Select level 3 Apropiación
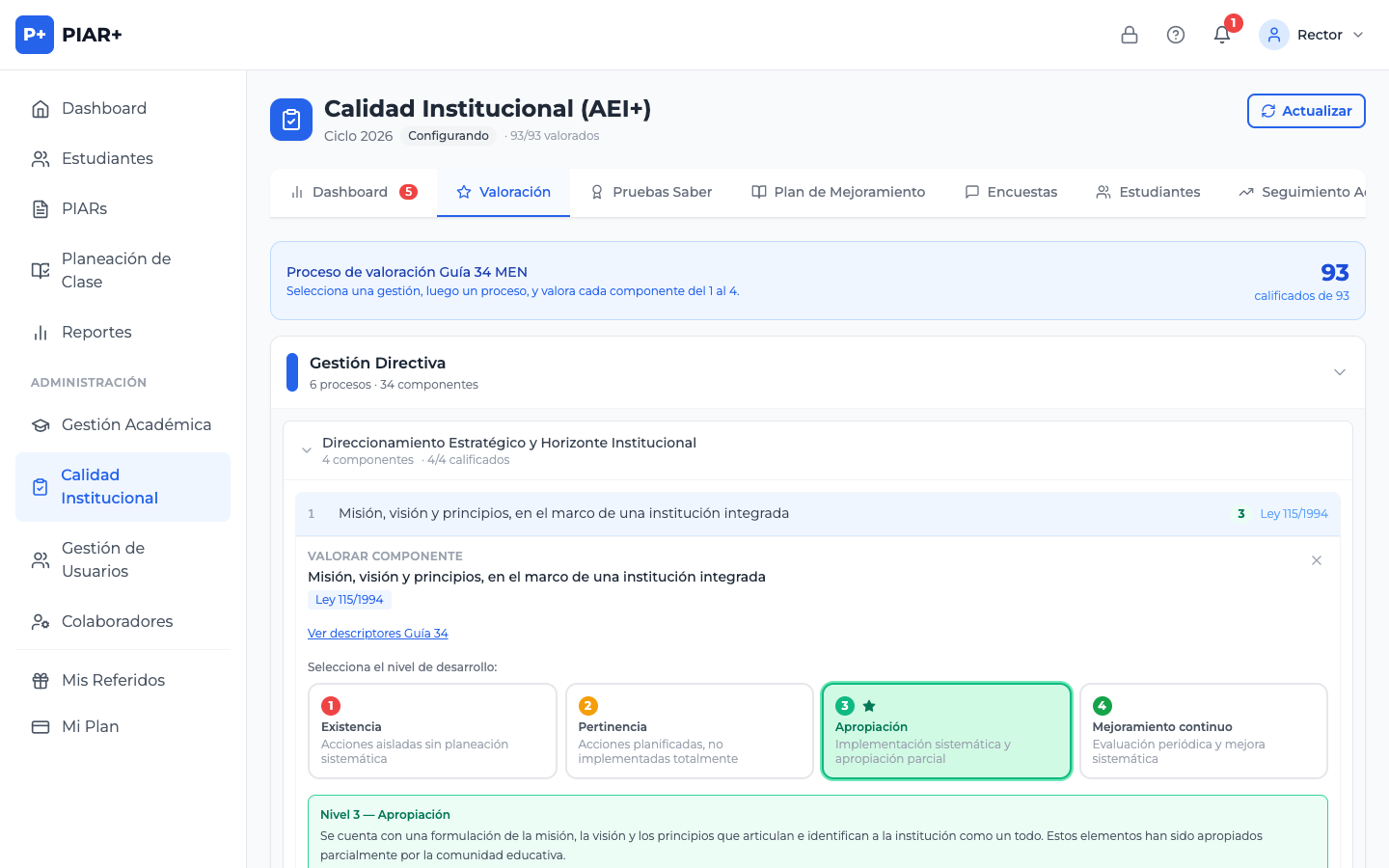 coord(946,731)
